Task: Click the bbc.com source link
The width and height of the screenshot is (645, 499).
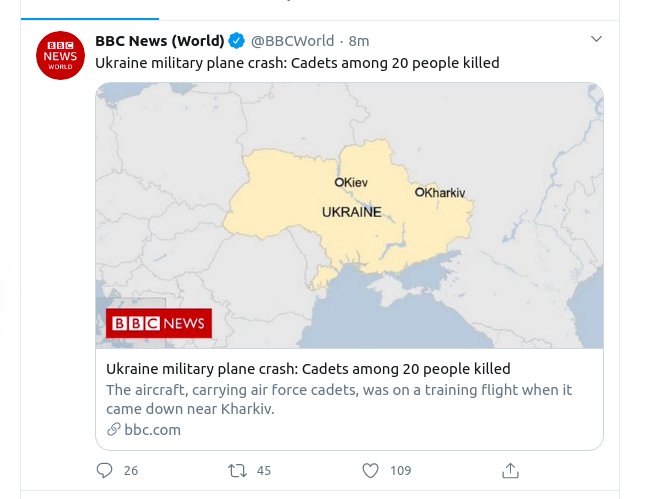Action: [152, 430]
